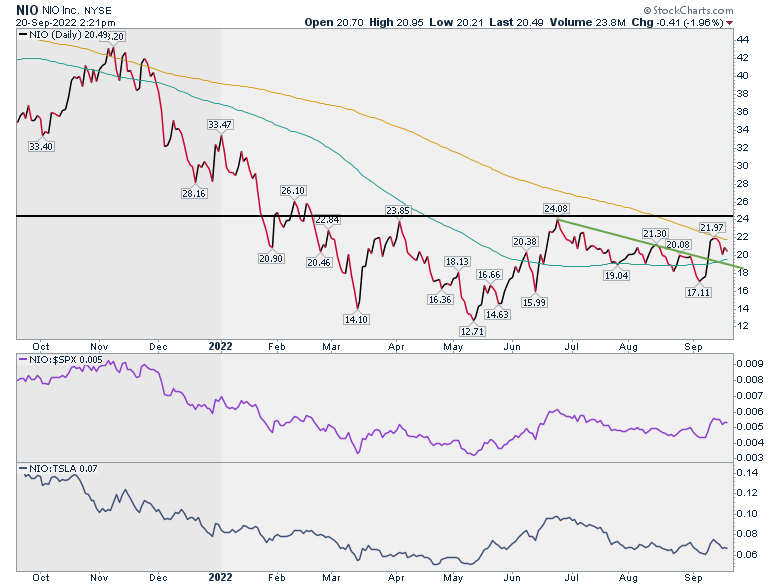
Task: Click the 20-Sep-2022 2:21pm timestamp
Action: click(65, 22)
